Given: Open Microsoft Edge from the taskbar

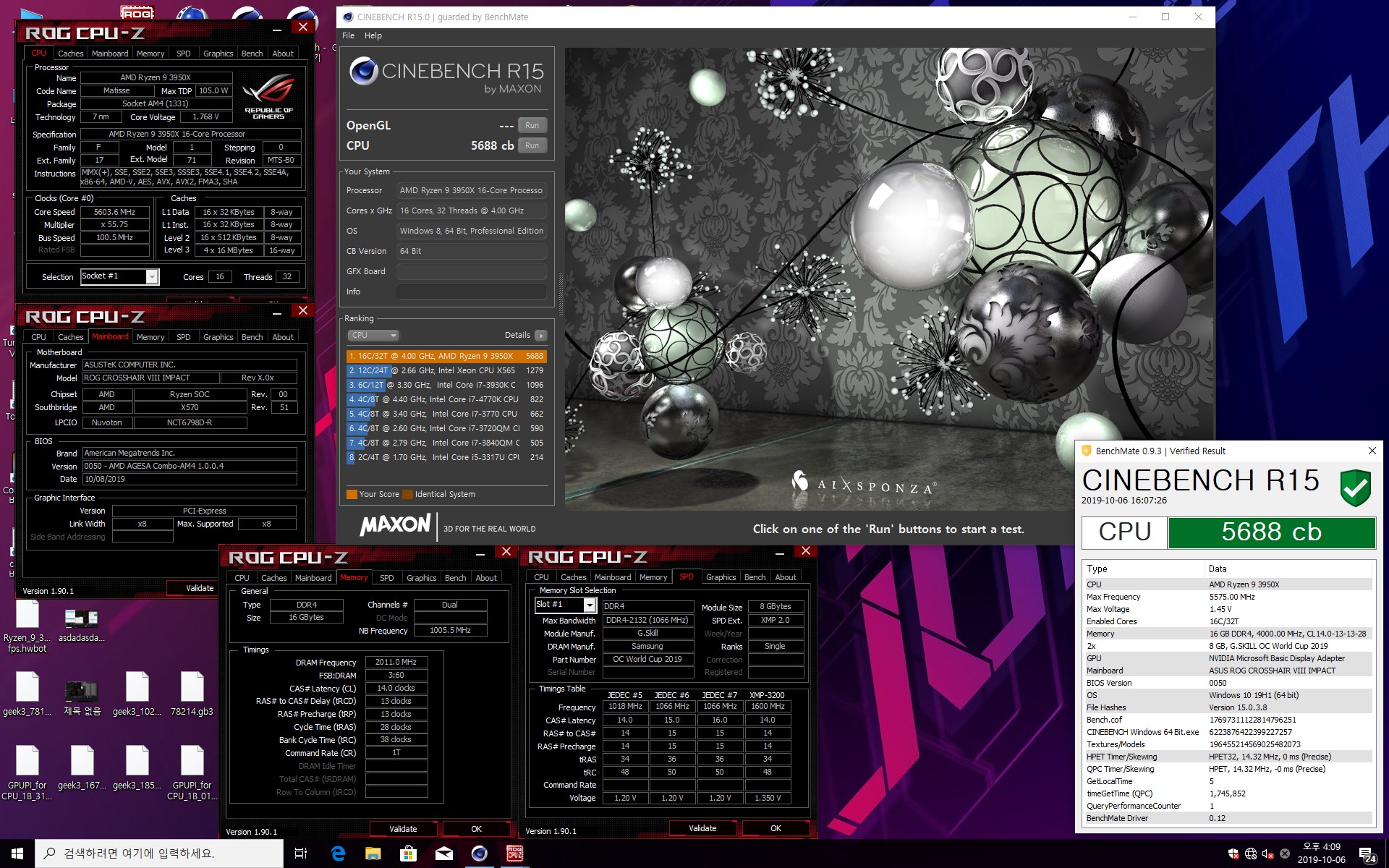Looking at the screenshot, I should tap(338, 854).
